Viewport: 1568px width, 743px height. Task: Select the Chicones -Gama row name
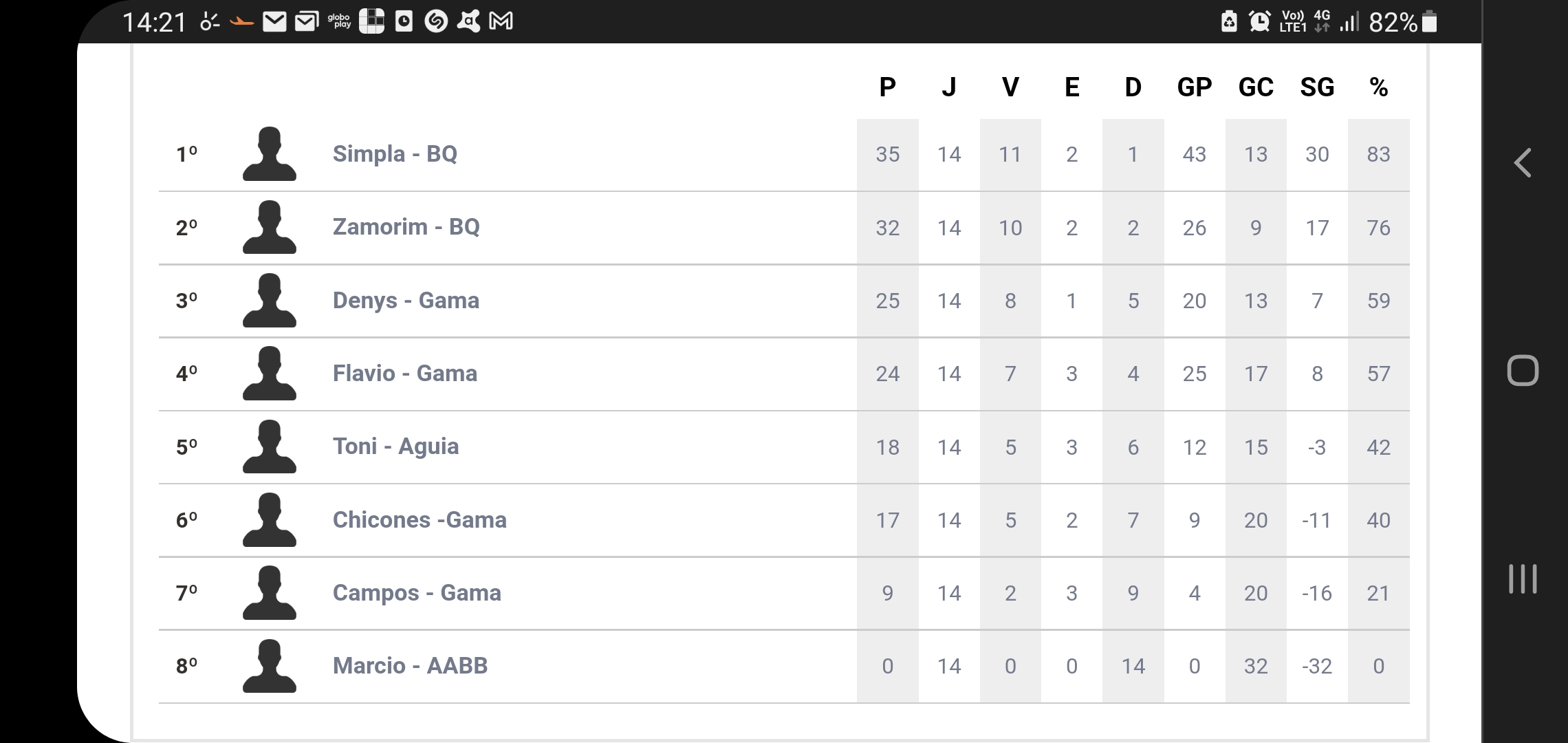420,520
